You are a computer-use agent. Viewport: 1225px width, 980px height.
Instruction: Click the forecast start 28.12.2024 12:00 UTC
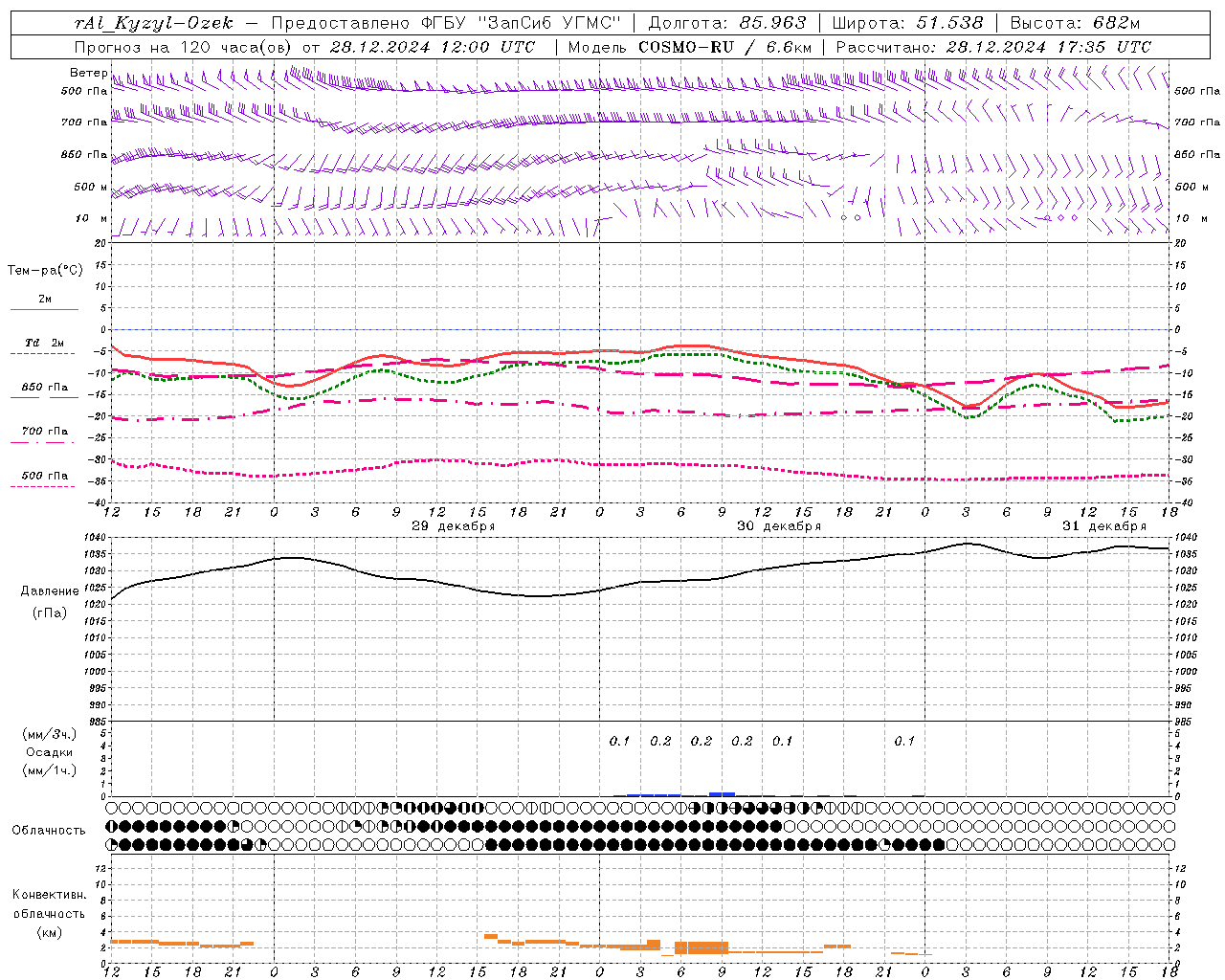[433, 47]
